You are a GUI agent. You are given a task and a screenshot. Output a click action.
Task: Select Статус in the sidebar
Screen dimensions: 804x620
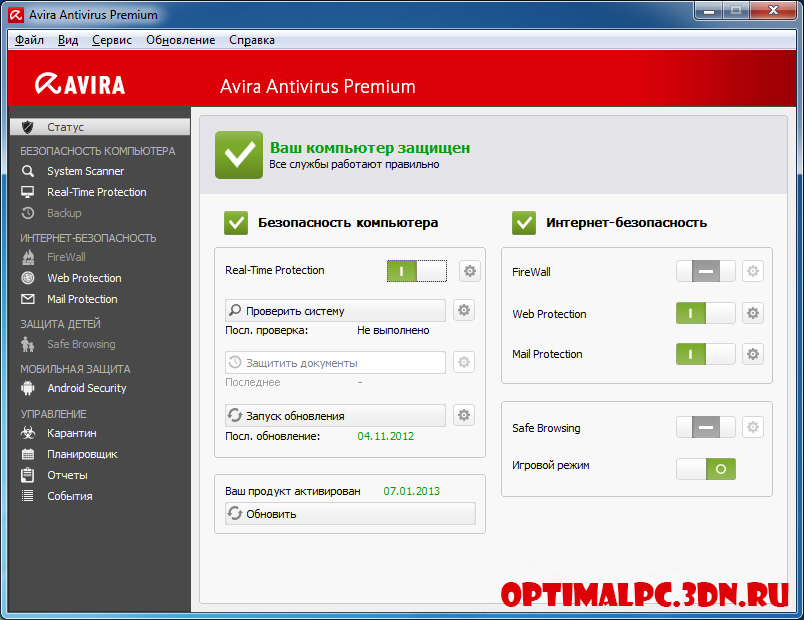[100, 127]
